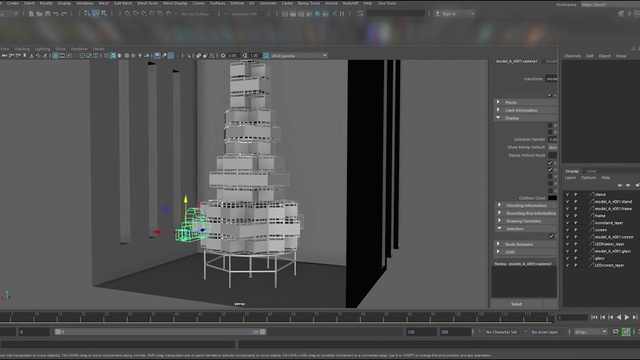Click the New Scene icon
Image resolution: width=640 pixels, height=360 pixels.
coord(31,14)
